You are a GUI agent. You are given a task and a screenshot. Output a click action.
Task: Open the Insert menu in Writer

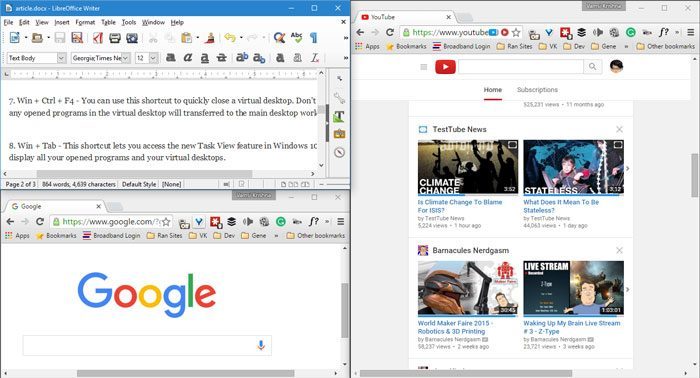coord(62,22)
